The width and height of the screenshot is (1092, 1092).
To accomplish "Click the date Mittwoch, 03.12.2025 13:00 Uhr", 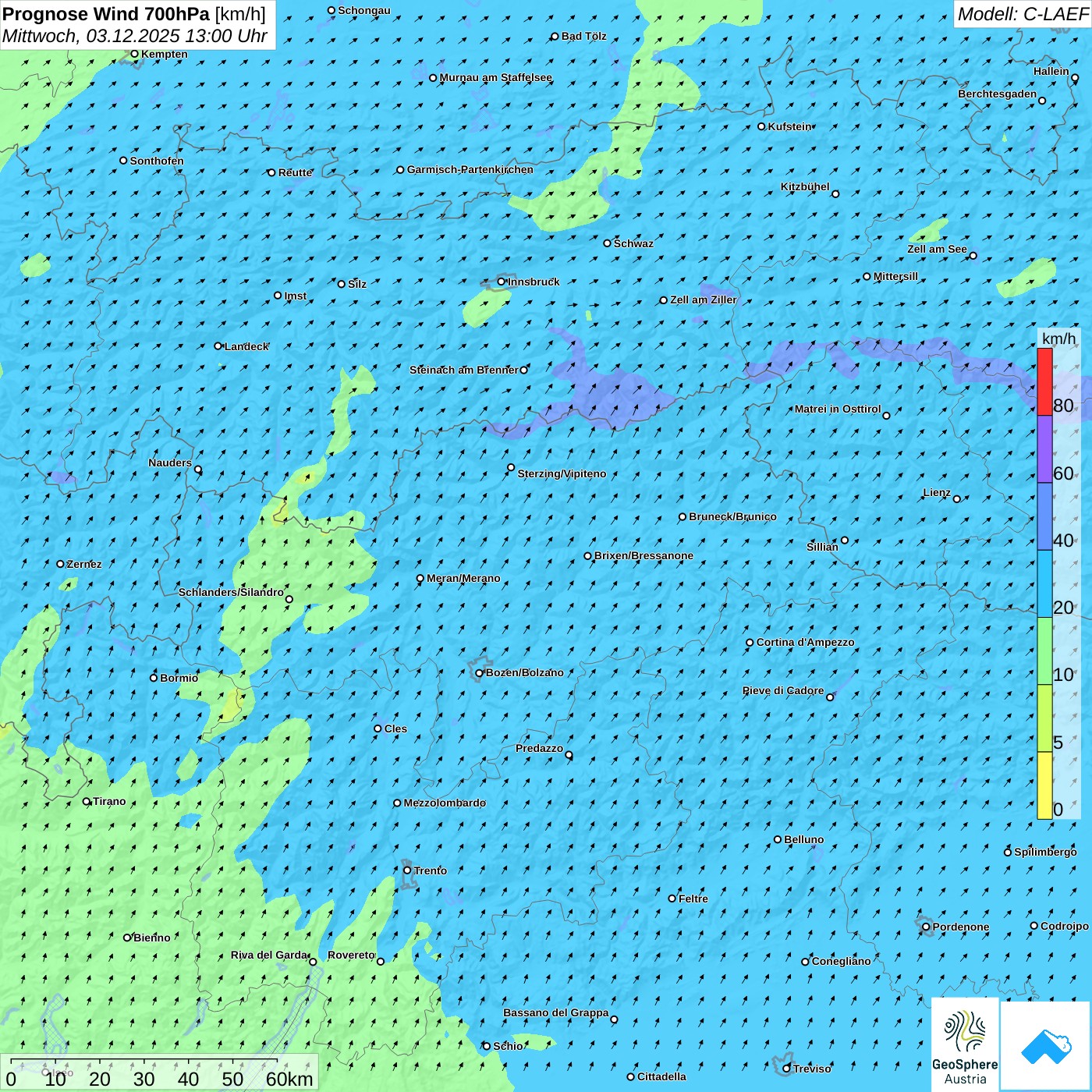I will click(135, 36).
